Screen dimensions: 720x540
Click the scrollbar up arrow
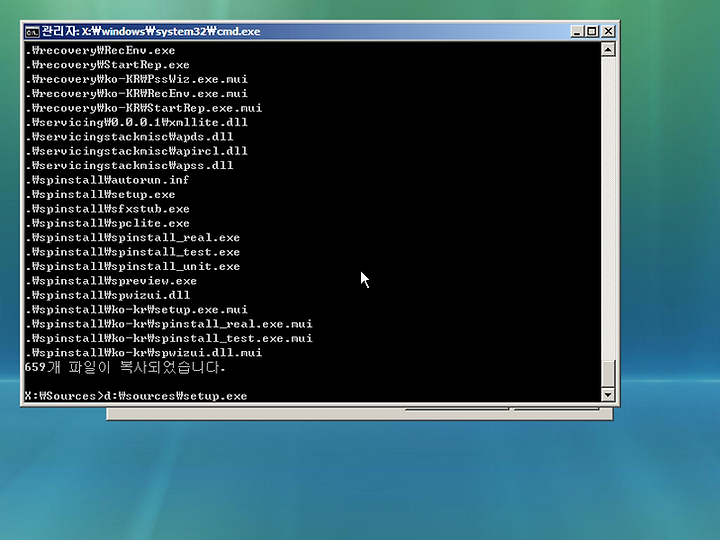point(608,49)
